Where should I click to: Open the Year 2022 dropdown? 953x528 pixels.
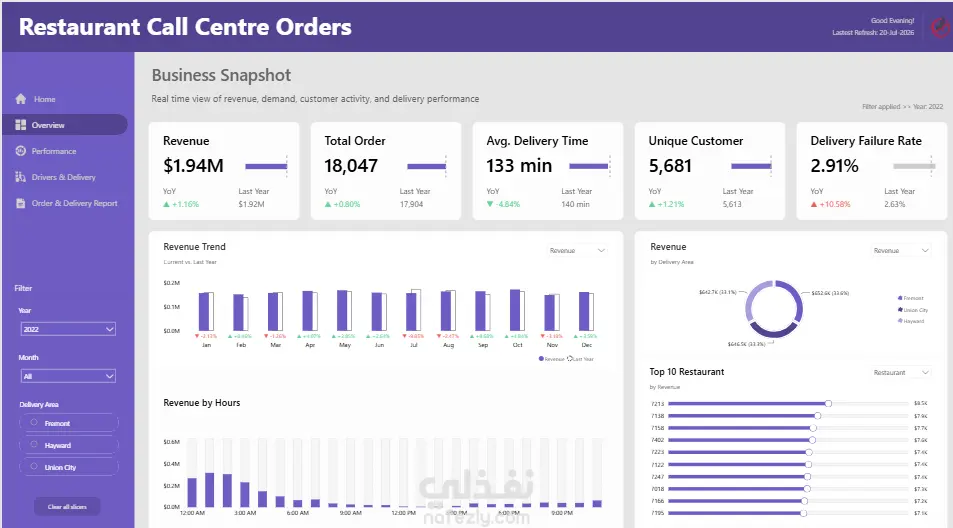pos(68,329)
